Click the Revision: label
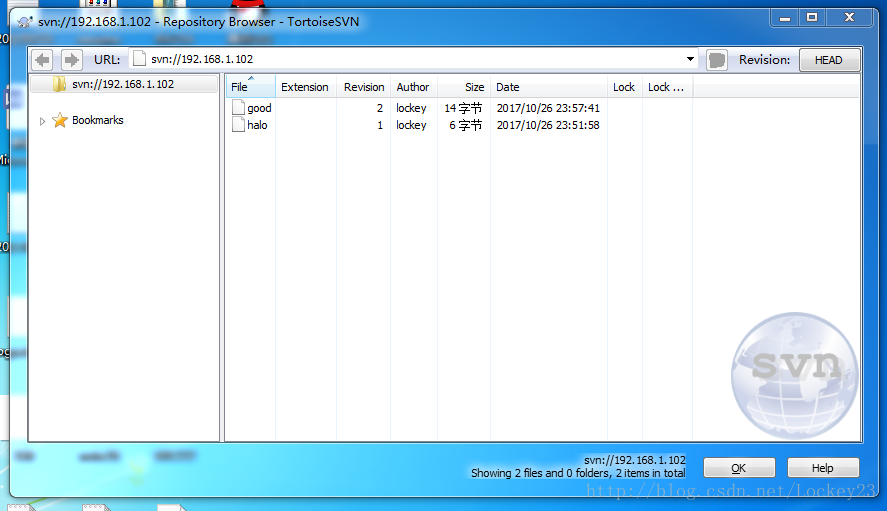This screenshot has height=511, width=887. [x=764, y=60]
